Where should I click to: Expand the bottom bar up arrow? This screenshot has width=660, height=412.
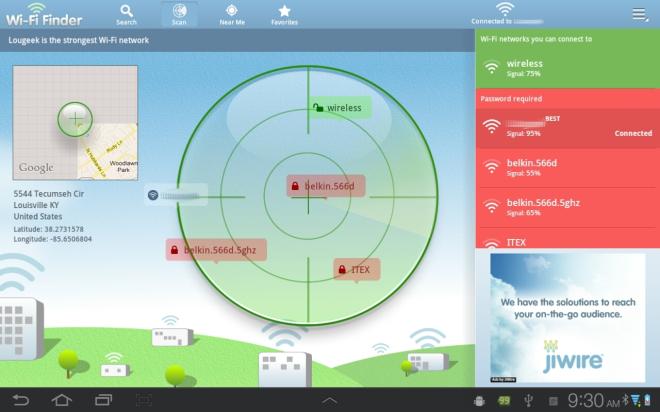coord(330,401)
